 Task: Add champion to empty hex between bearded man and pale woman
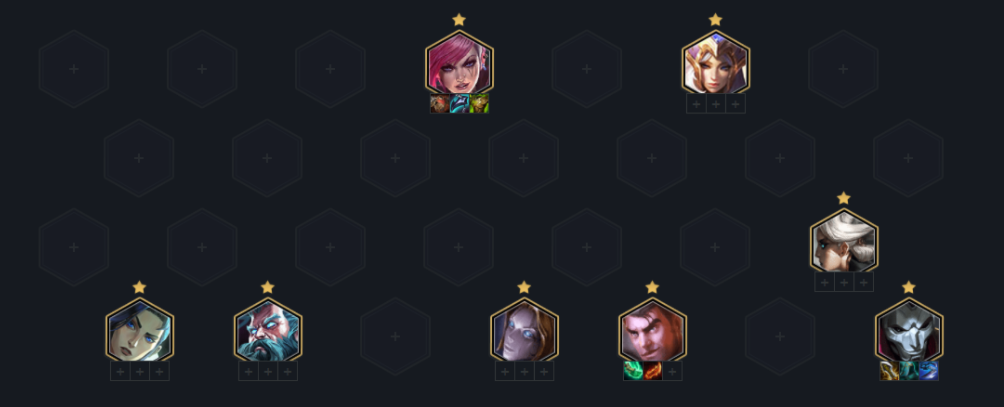pyautogui.click(x=395, y=336)
